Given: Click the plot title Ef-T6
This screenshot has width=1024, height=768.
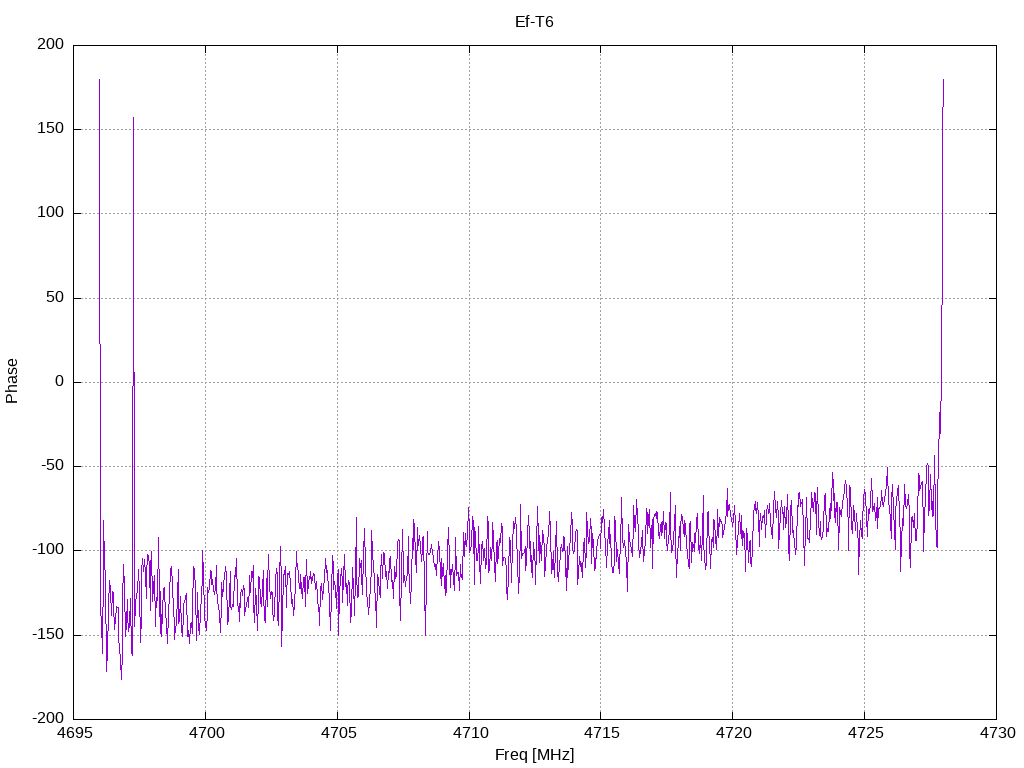Looking at the screenshot, I should 534,21.
